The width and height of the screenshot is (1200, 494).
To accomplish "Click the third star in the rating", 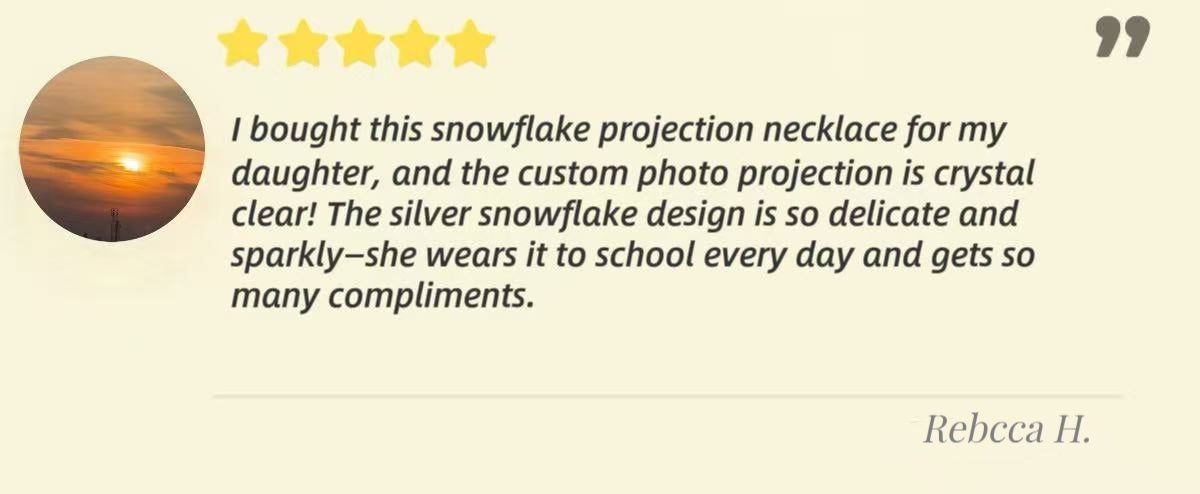I will tap(357, 44).
